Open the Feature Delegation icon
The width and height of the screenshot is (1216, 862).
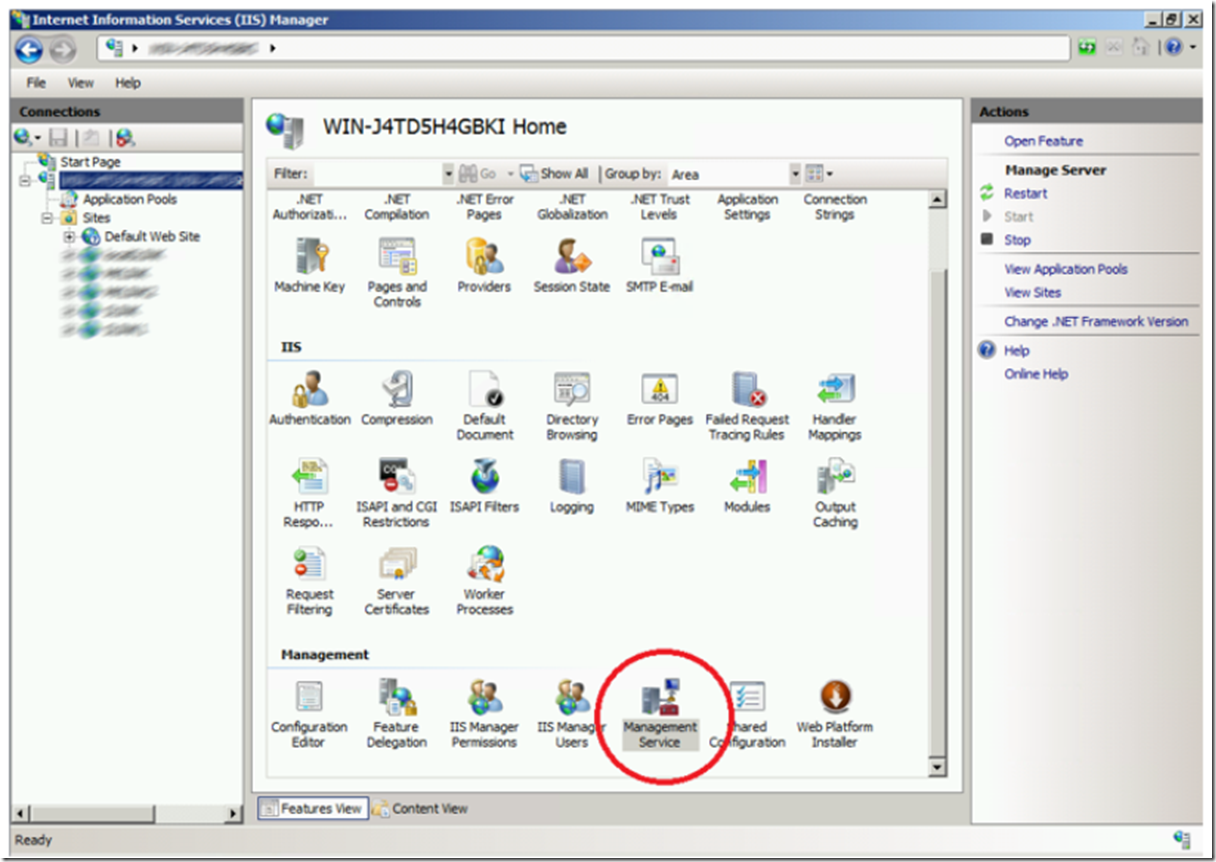click(x=397, y=714)
